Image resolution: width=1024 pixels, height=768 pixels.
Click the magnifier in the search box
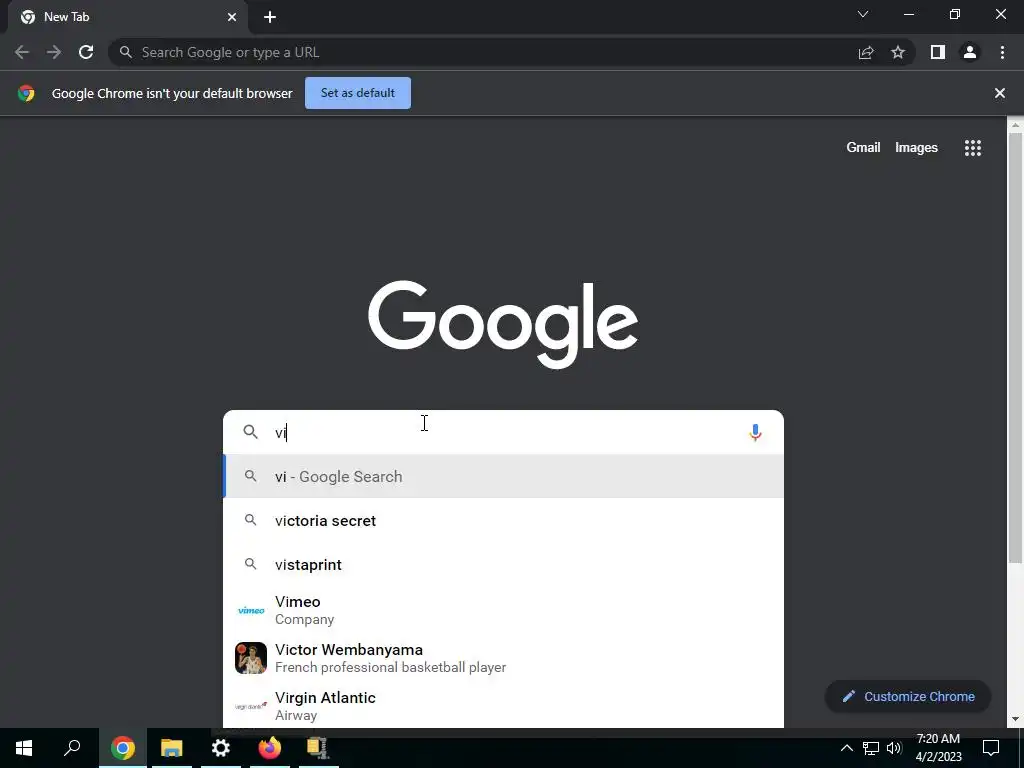point(251,432)
